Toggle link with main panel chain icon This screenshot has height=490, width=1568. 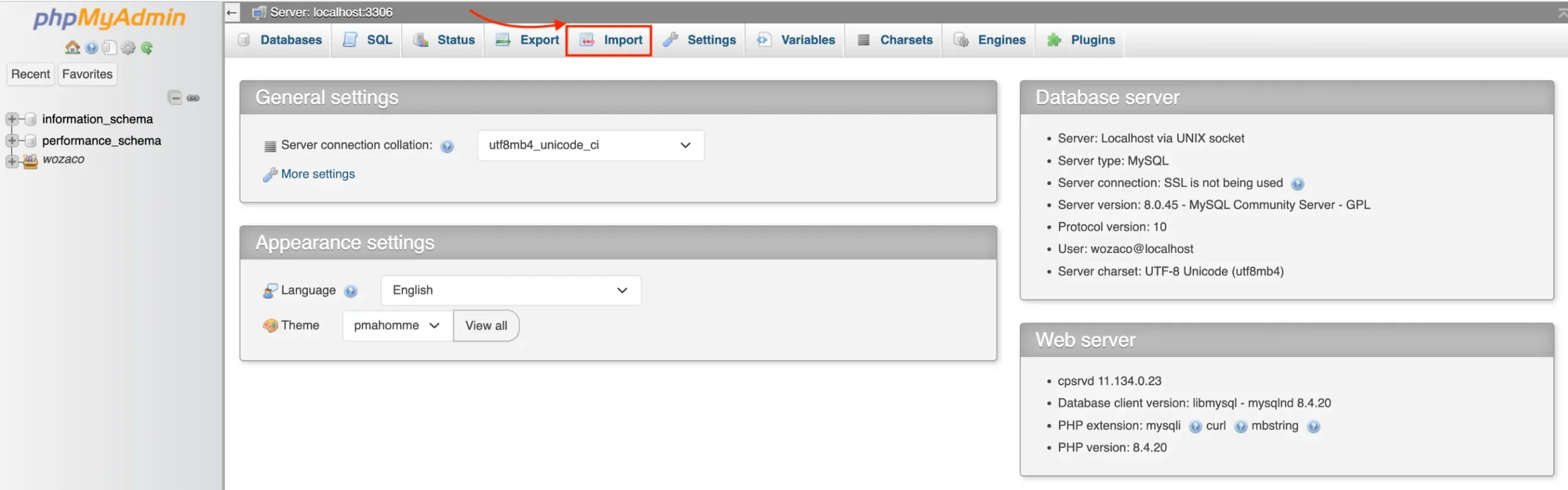193,98
